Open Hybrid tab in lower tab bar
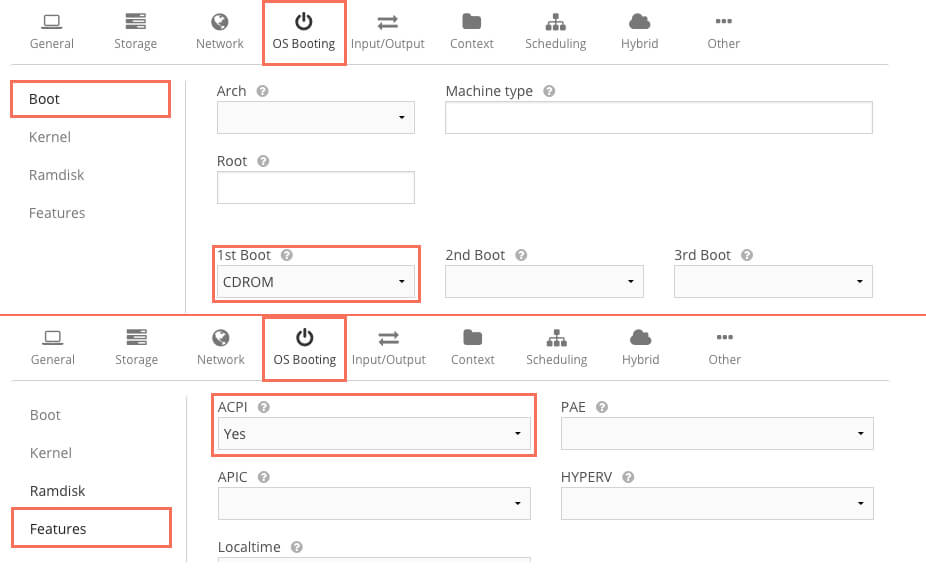Screen dimensions: 926x583 [639, 347]
